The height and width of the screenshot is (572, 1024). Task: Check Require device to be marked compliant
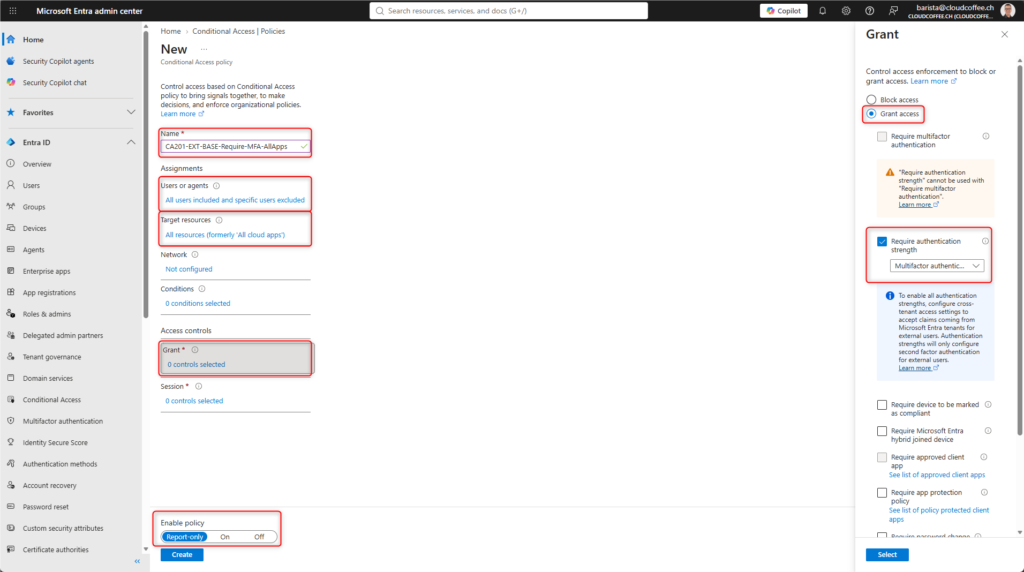[x=882, y=405]
